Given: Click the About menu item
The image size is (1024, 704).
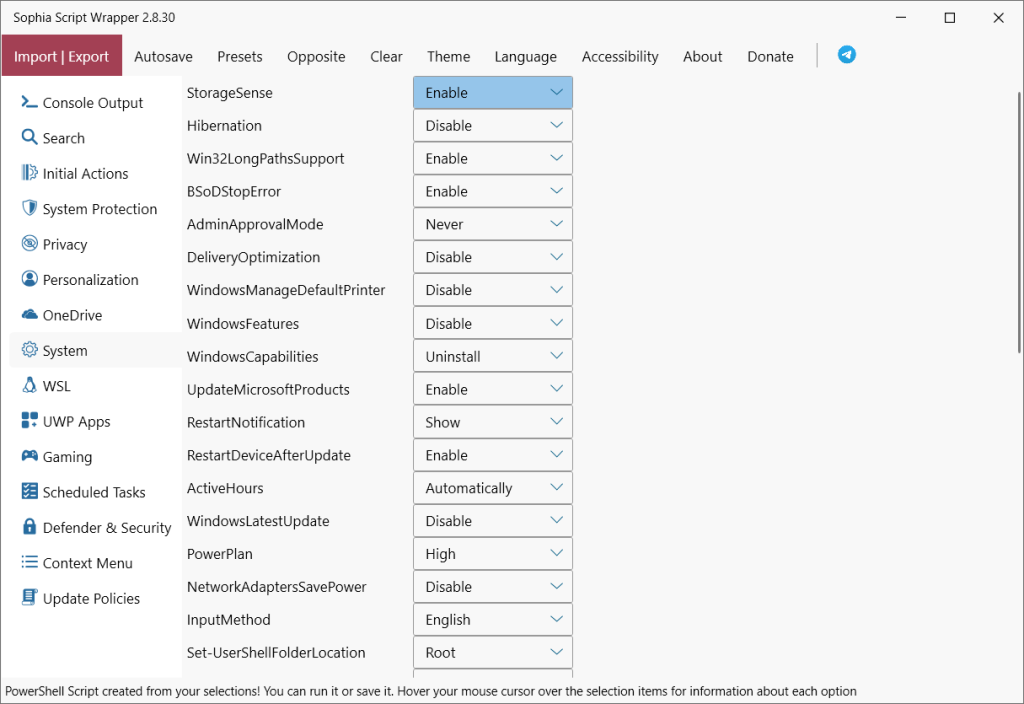Looking at the screenshot, I should point(703,57).
